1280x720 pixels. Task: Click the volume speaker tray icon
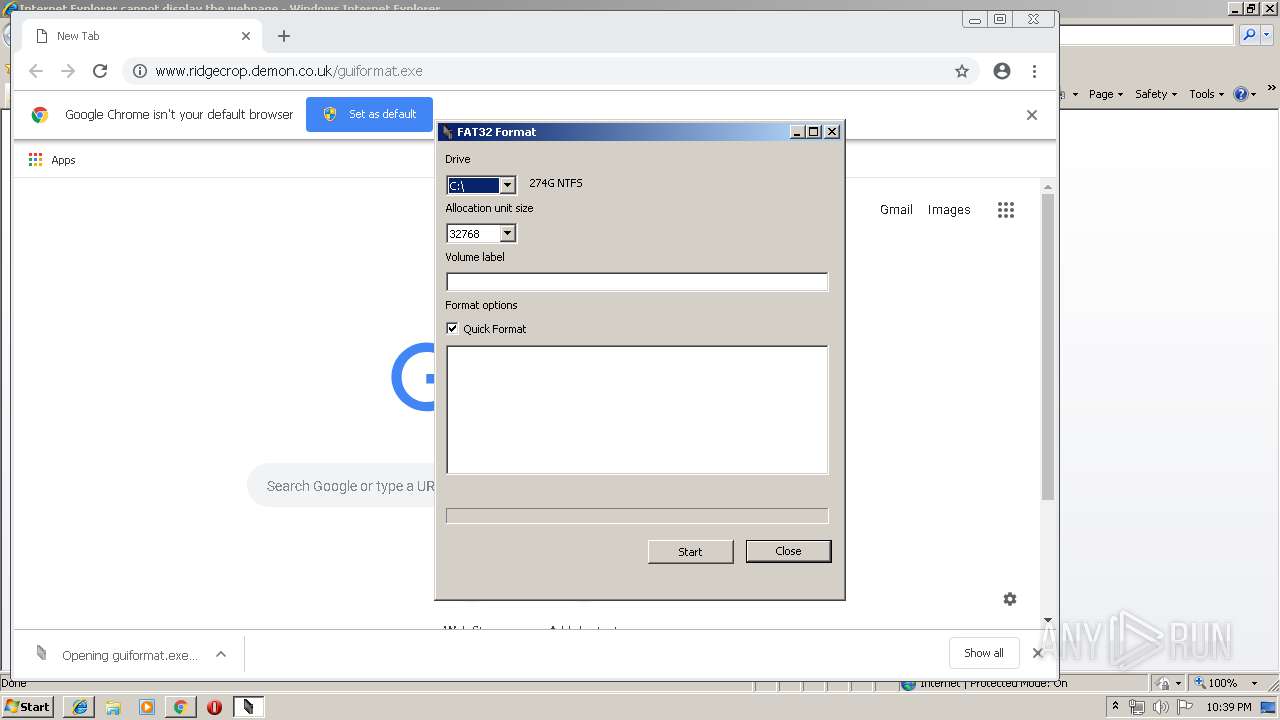click(x=1160, y=707)
